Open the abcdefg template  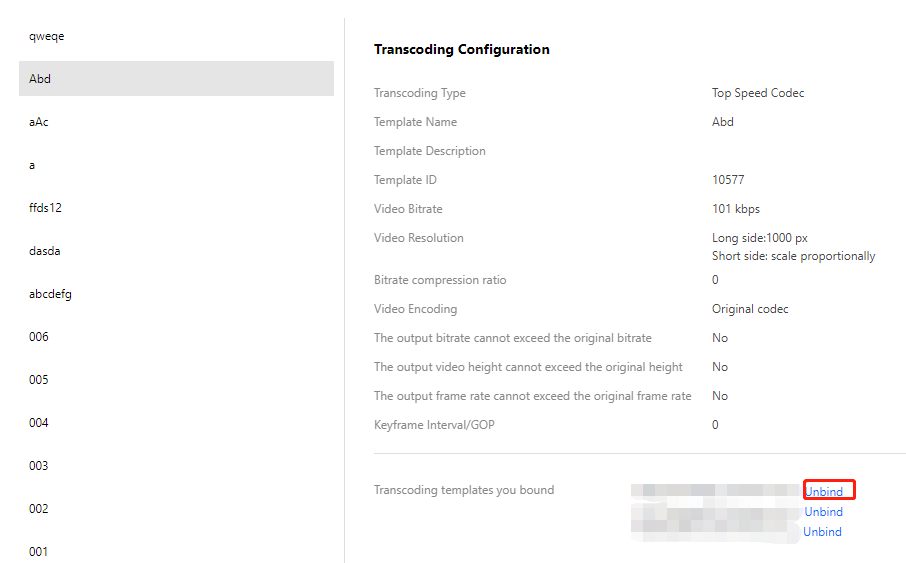(x=50, y=294)
